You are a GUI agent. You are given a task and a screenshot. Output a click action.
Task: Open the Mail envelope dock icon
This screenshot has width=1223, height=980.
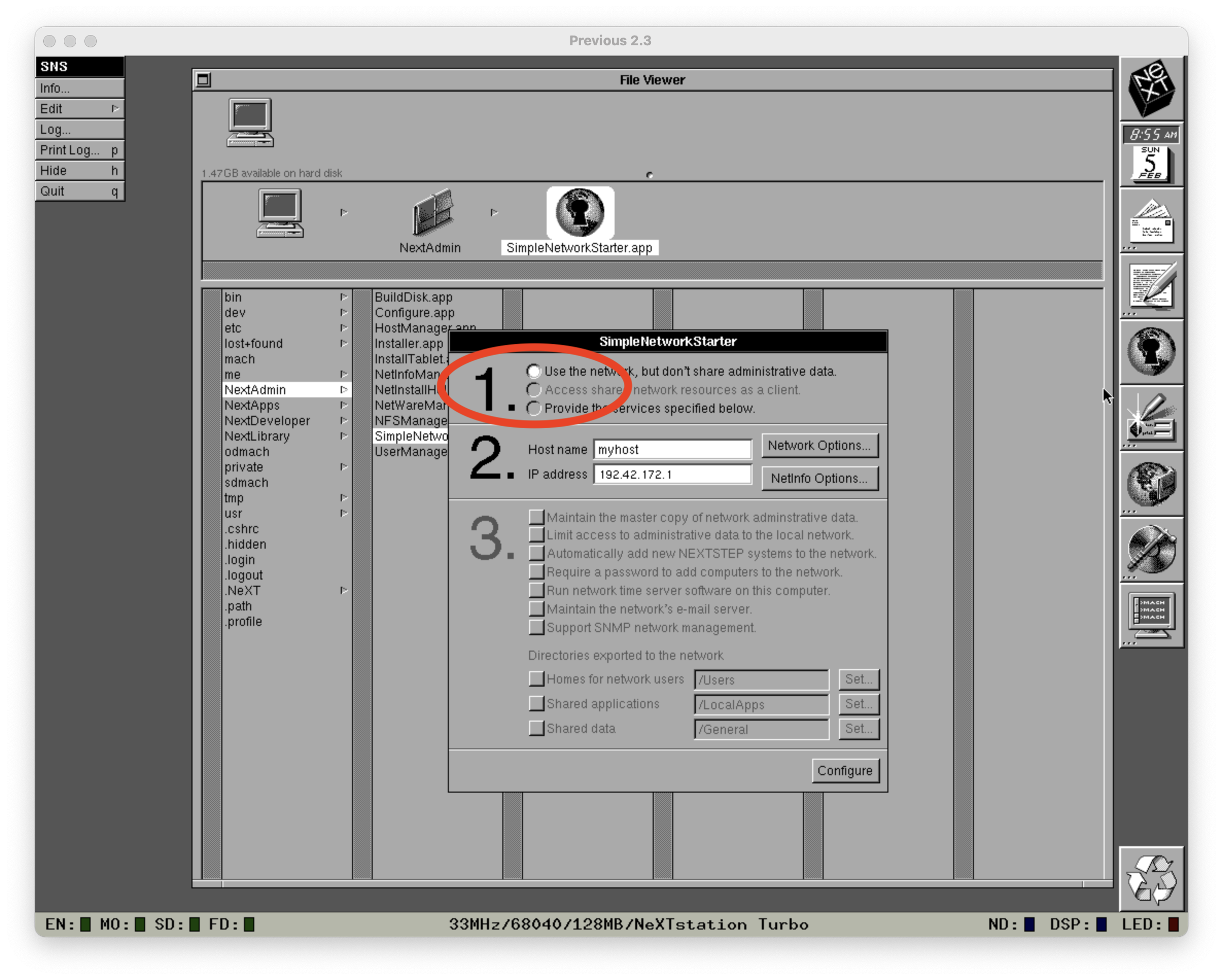click(1151, 221)
